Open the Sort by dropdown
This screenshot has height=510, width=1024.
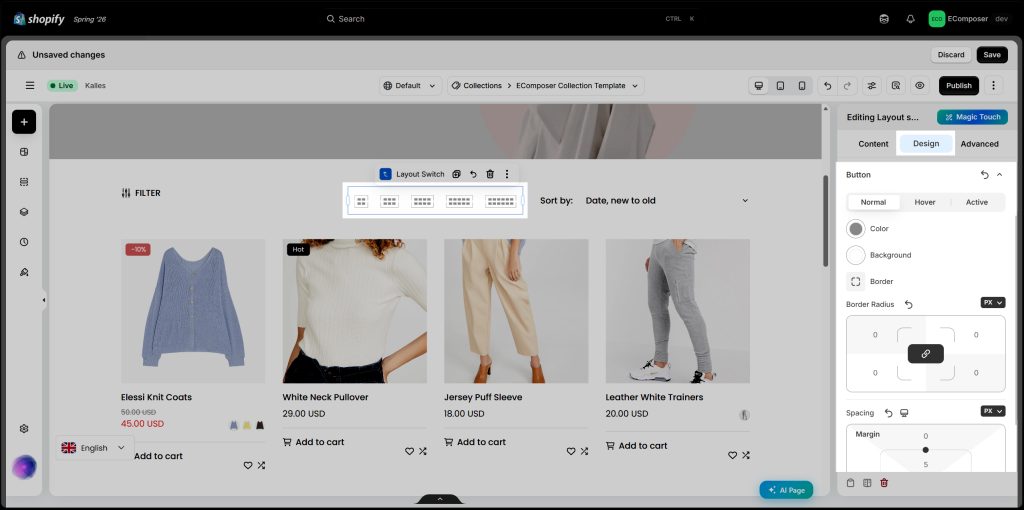666,200
